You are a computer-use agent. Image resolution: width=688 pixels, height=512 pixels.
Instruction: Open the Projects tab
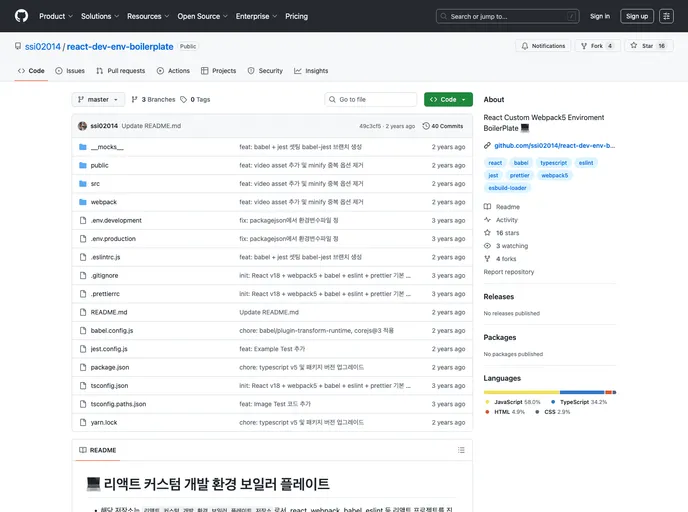219,71
